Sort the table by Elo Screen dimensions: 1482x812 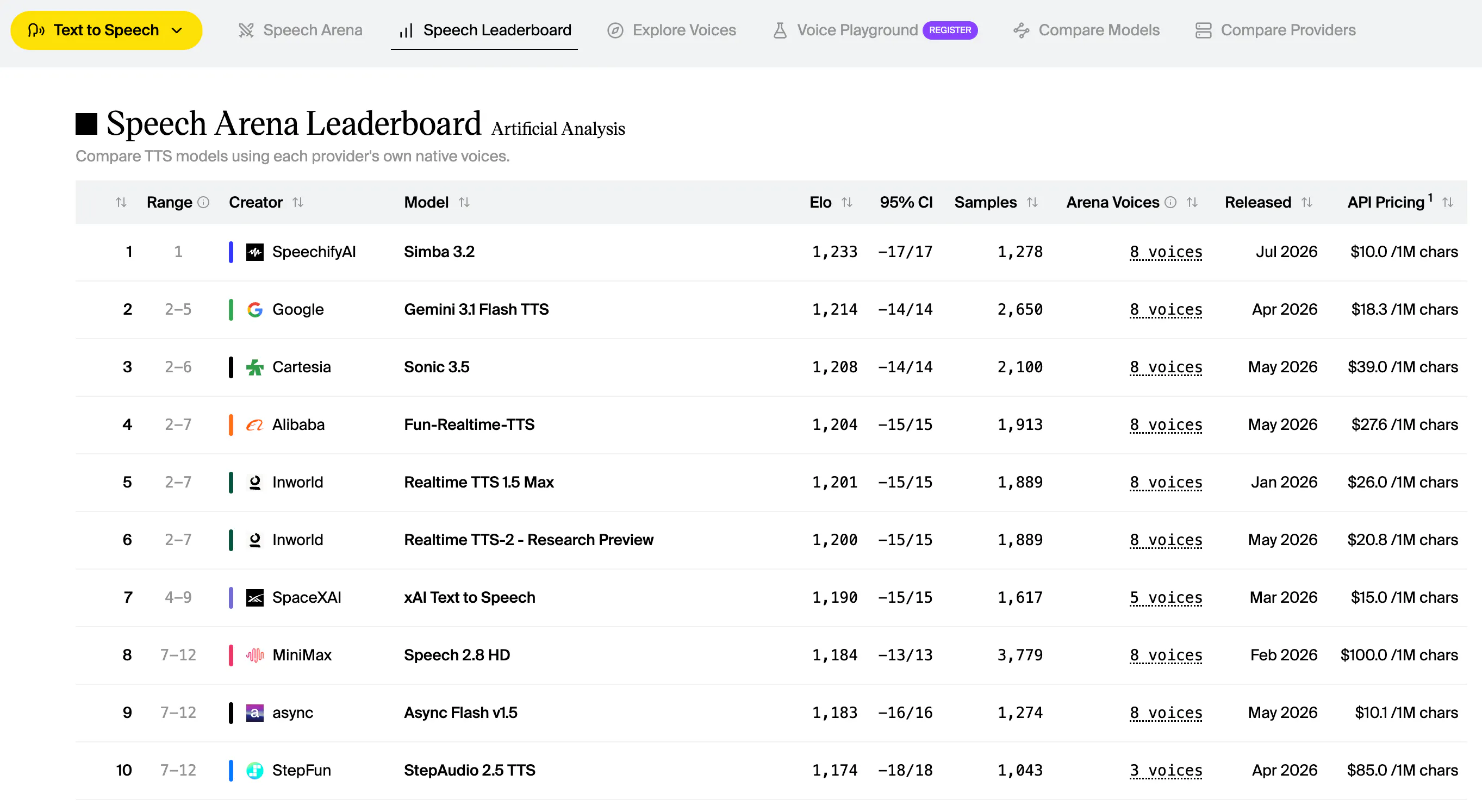tap(847, 202)
